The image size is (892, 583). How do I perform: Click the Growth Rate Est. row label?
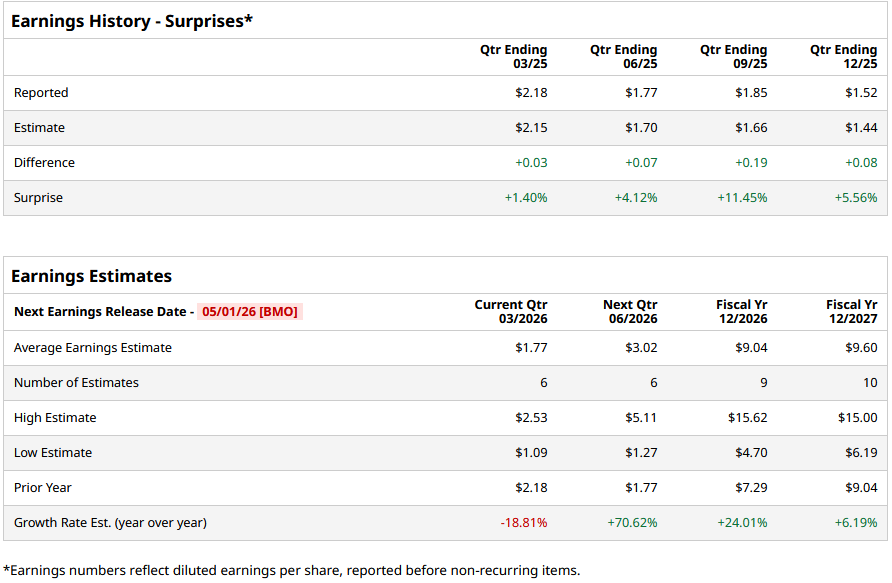110,523
